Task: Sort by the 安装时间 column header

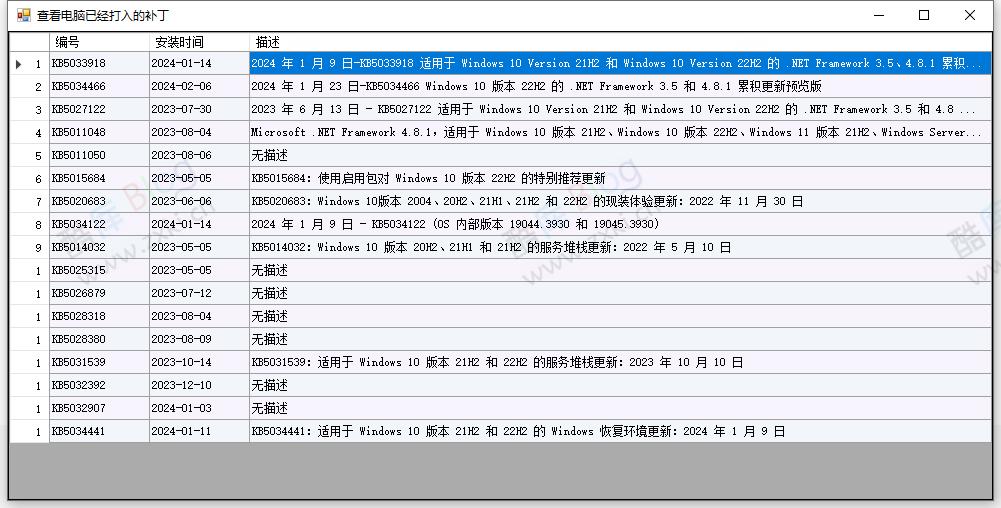Action: pyautogui.click(x=198, y=42)
